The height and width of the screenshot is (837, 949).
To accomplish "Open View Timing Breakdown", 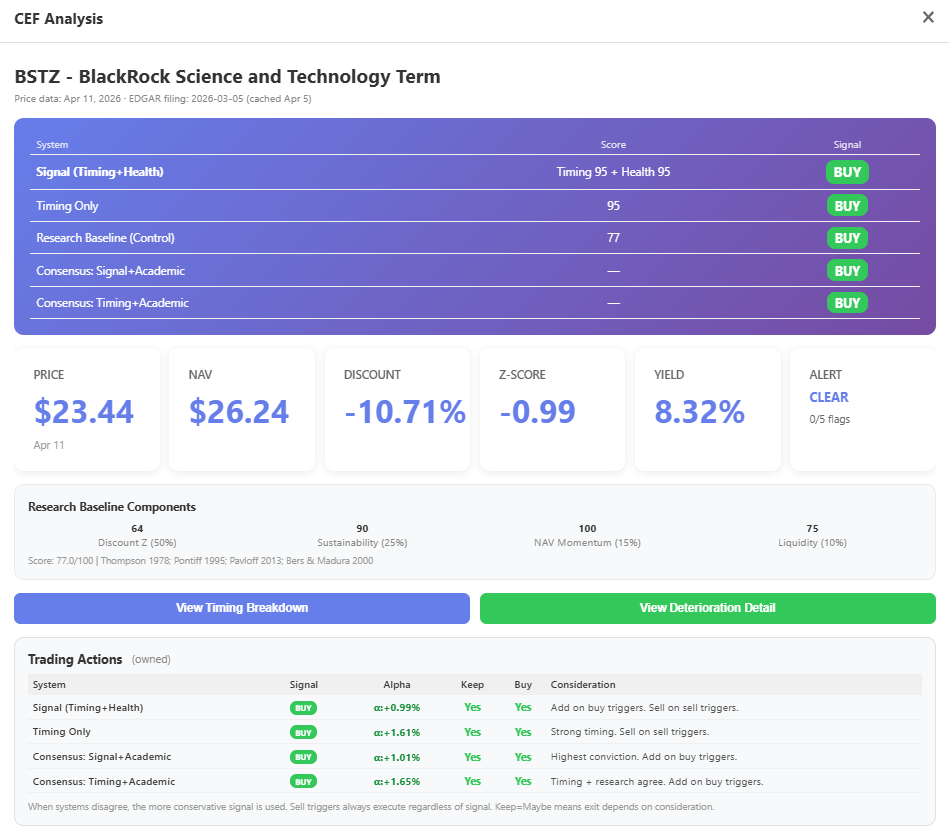I will coord(242,608).
